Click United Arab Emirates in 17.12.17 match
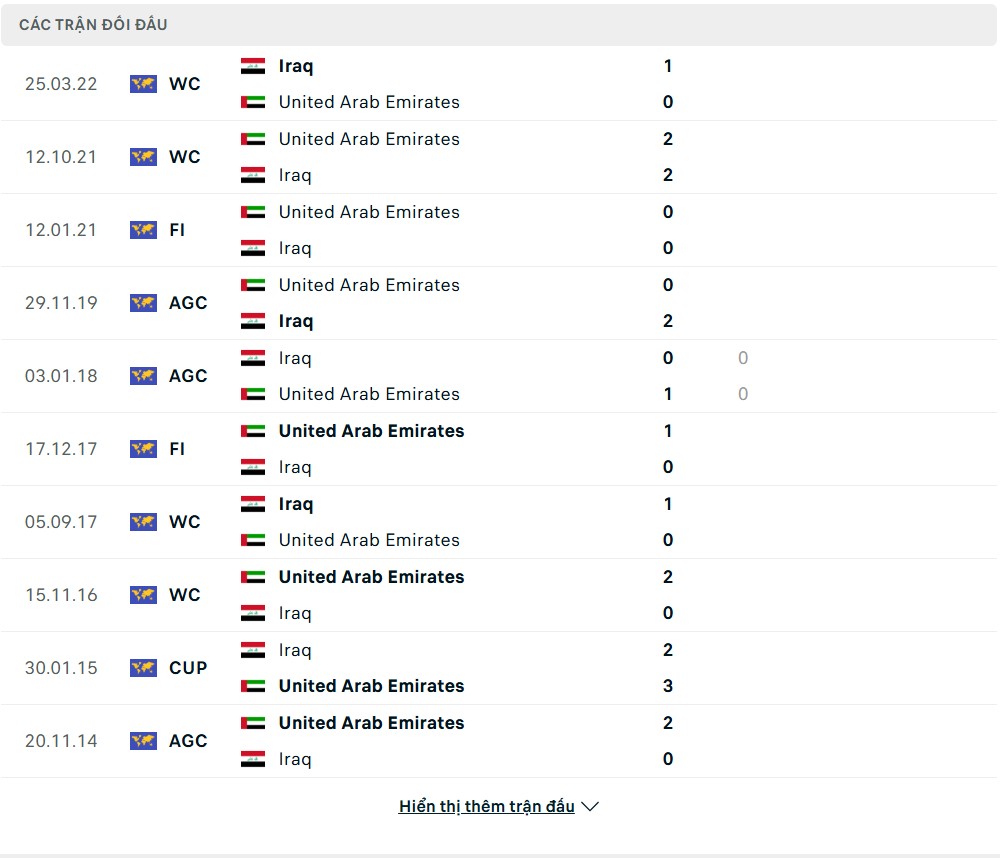The height and width of the screenshot is (858, 1000). point(371,431)
